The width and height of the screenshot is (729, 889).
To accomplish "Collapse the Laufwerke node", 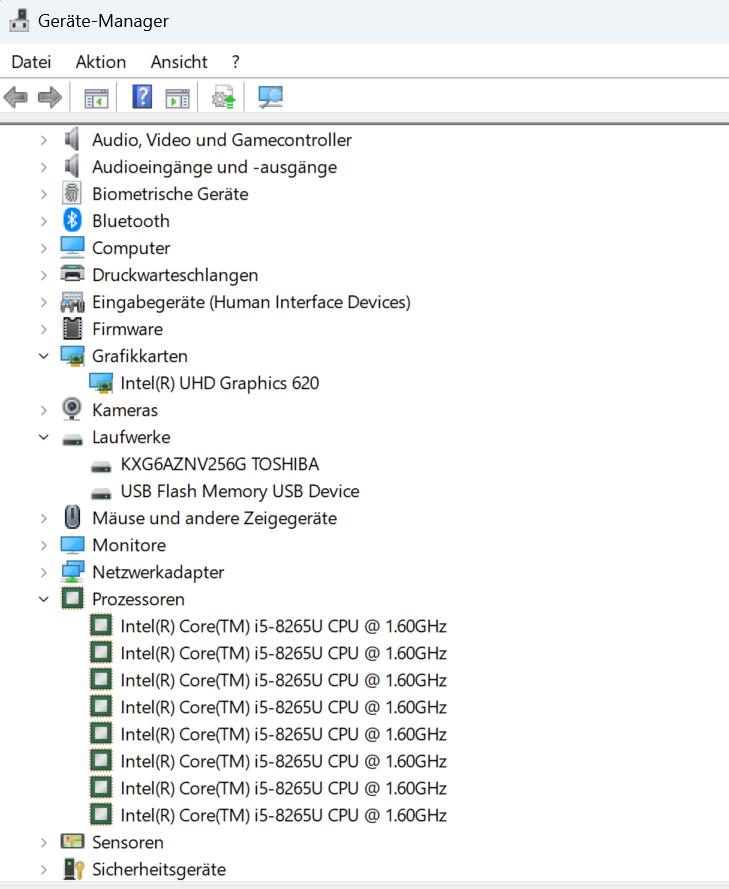I will click(44, 437).
